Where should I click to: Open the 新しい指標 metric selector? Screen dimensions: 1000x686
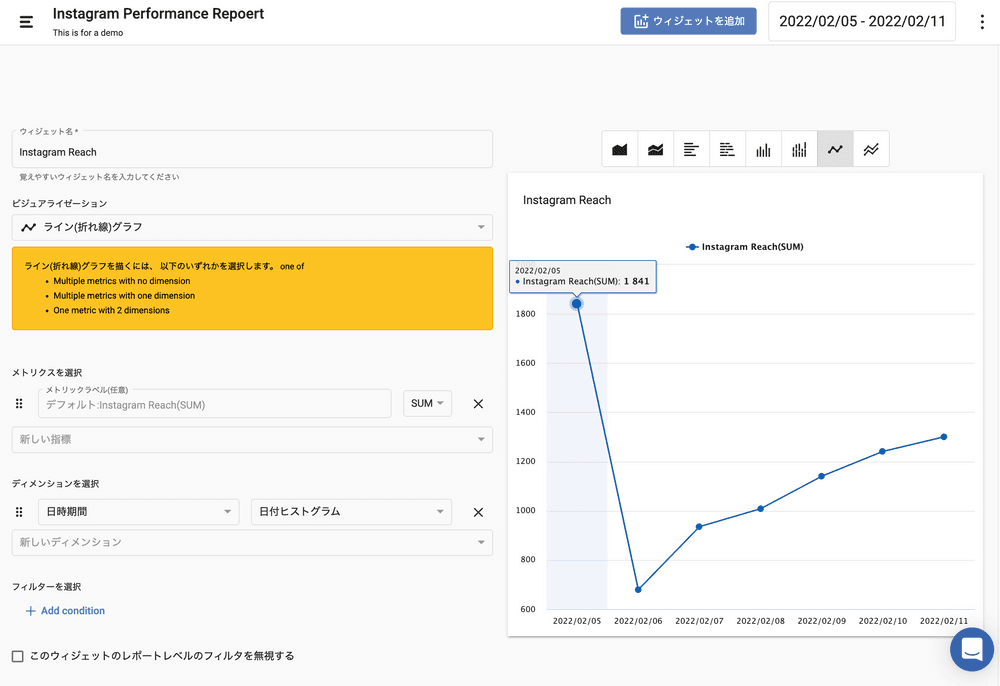[x=252, y=439]
